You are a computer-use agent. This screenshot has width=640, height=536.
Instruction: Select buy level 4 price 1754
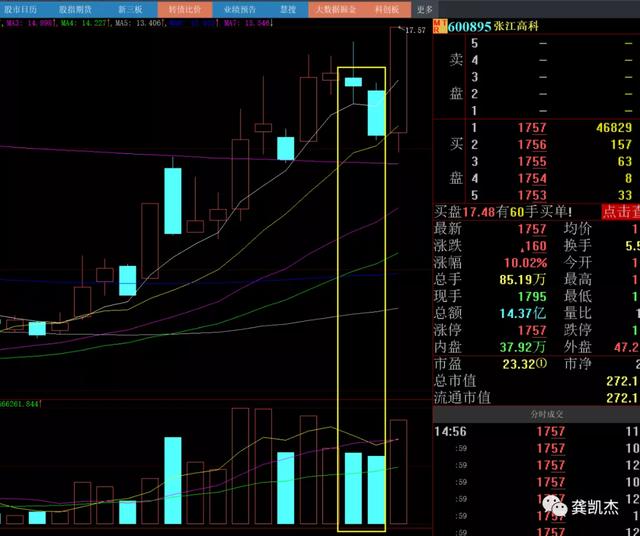[x=532, y=178]
